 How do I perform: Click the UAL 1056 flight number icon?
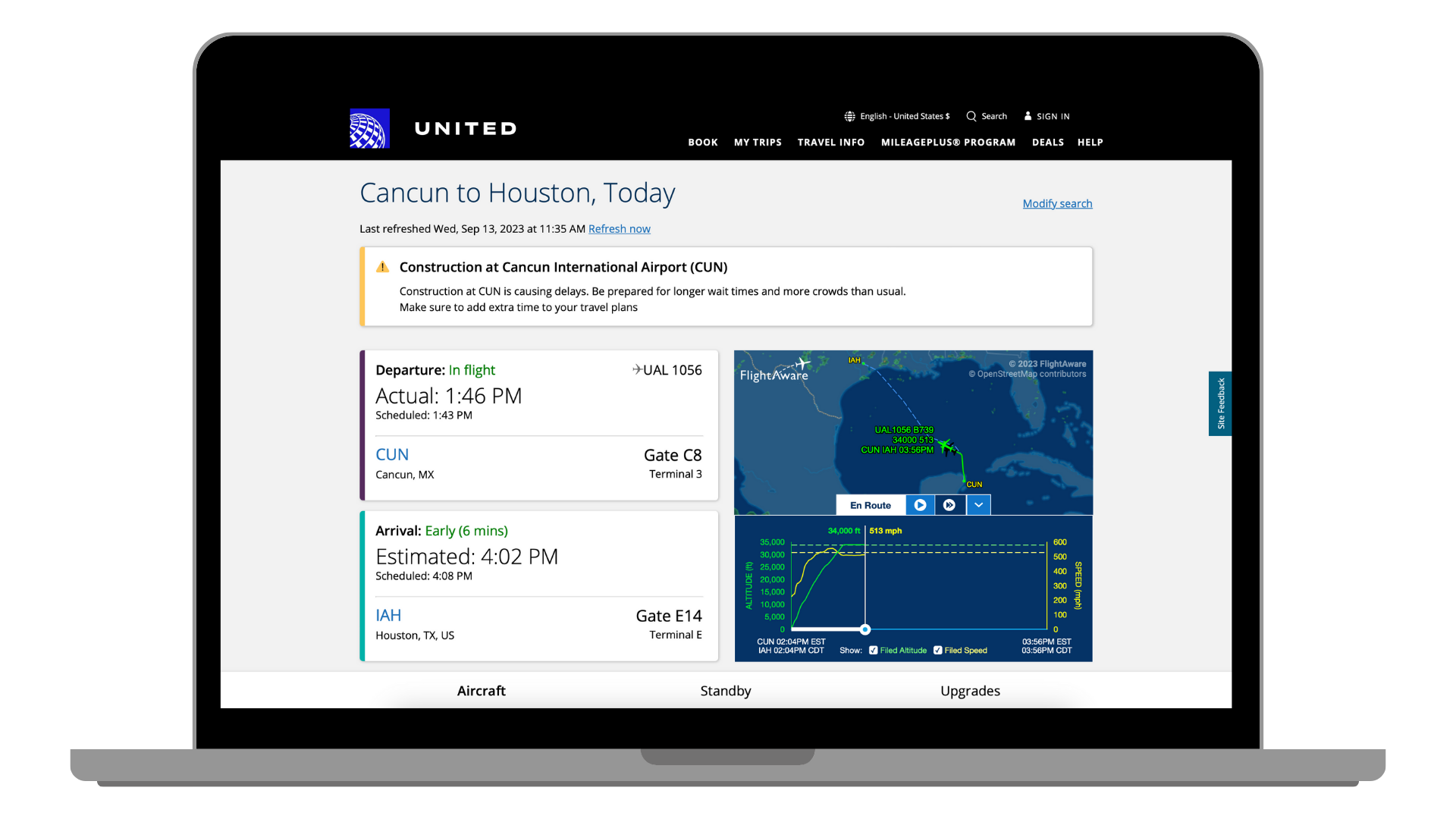[x=636, y=369]
